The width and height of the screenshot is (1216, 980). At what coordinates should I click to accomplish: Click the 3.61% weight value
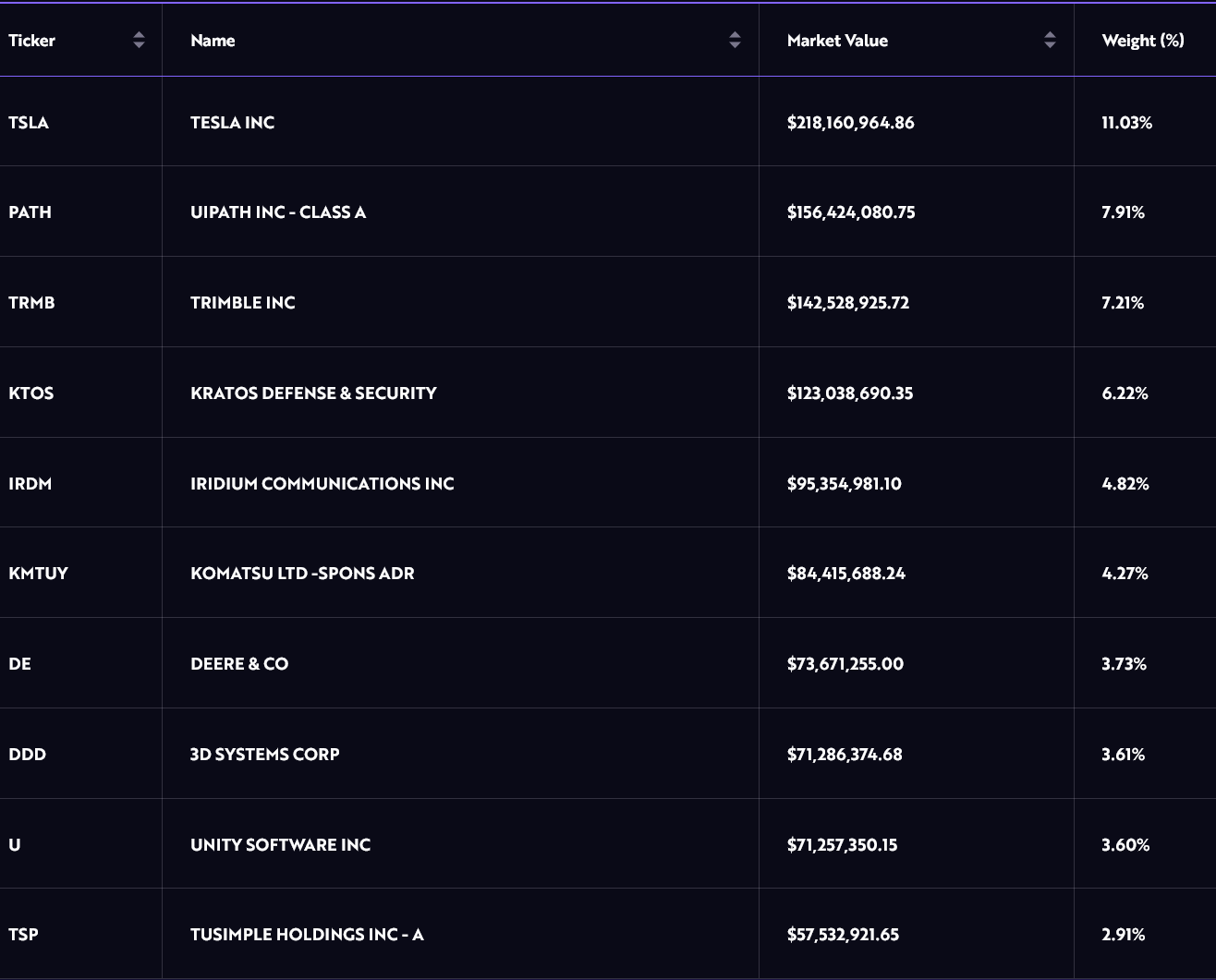[1124, 755]
